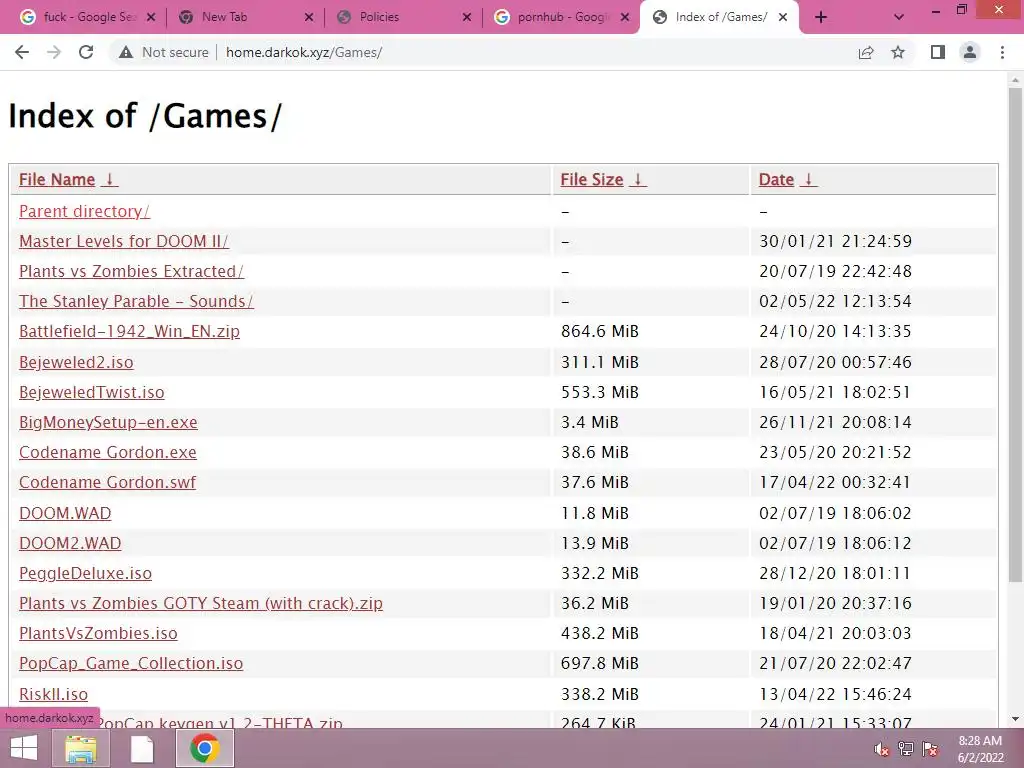Sort by File Size column header
This screenshot has height=768, width=1024.
click(x=603, y=180)
